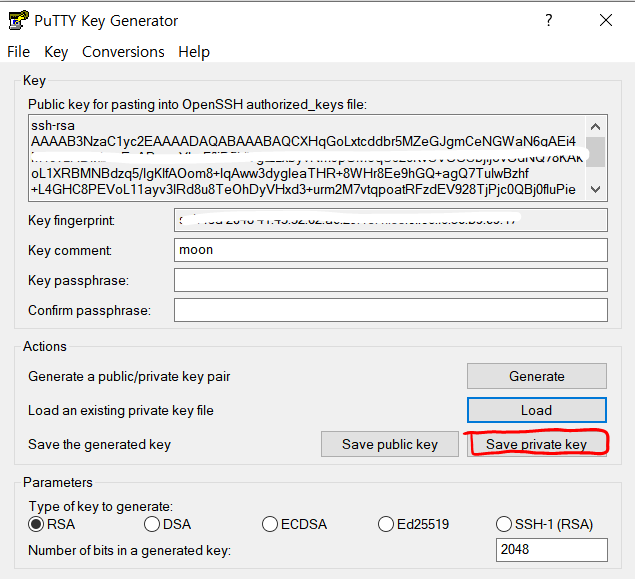The width and height of the screenshot is (635, 579).
Task: Click the 'Confirm passphrase:' label
Action: (89, 311)
